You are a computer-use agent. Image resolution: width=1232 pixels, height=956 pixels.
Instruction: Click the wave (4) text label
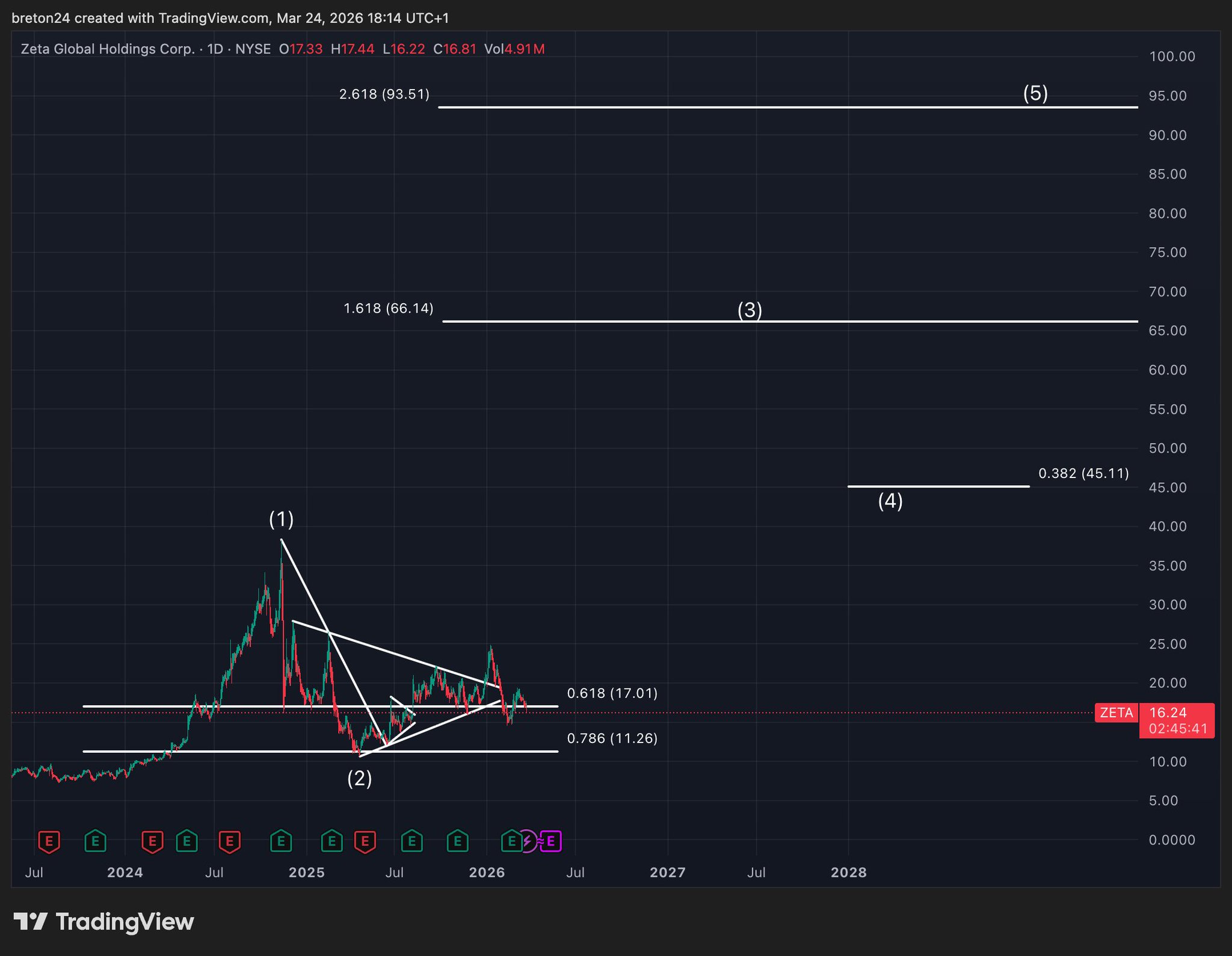[x=890, y=501]
